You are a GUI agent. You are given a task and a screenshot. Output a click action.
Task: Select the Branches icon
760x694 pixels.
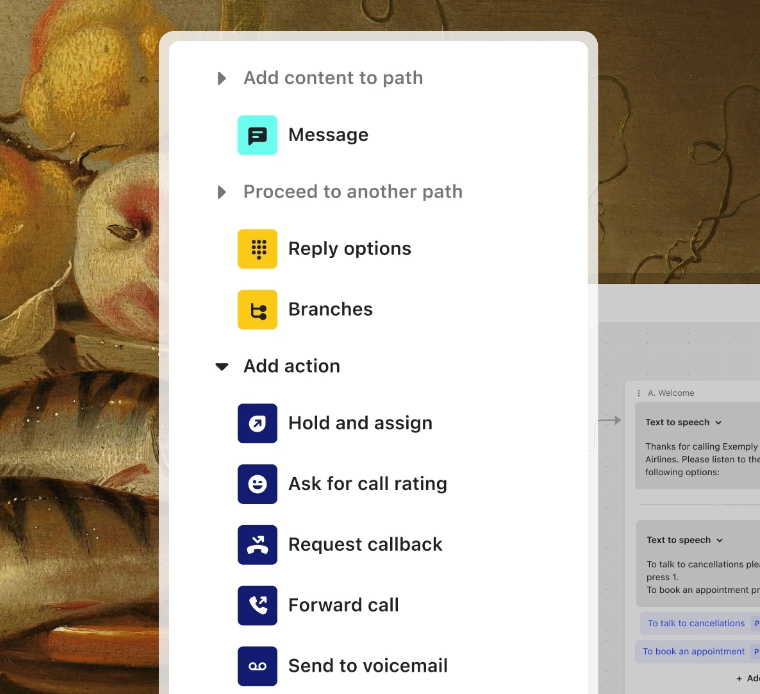(x=257, y=309)
